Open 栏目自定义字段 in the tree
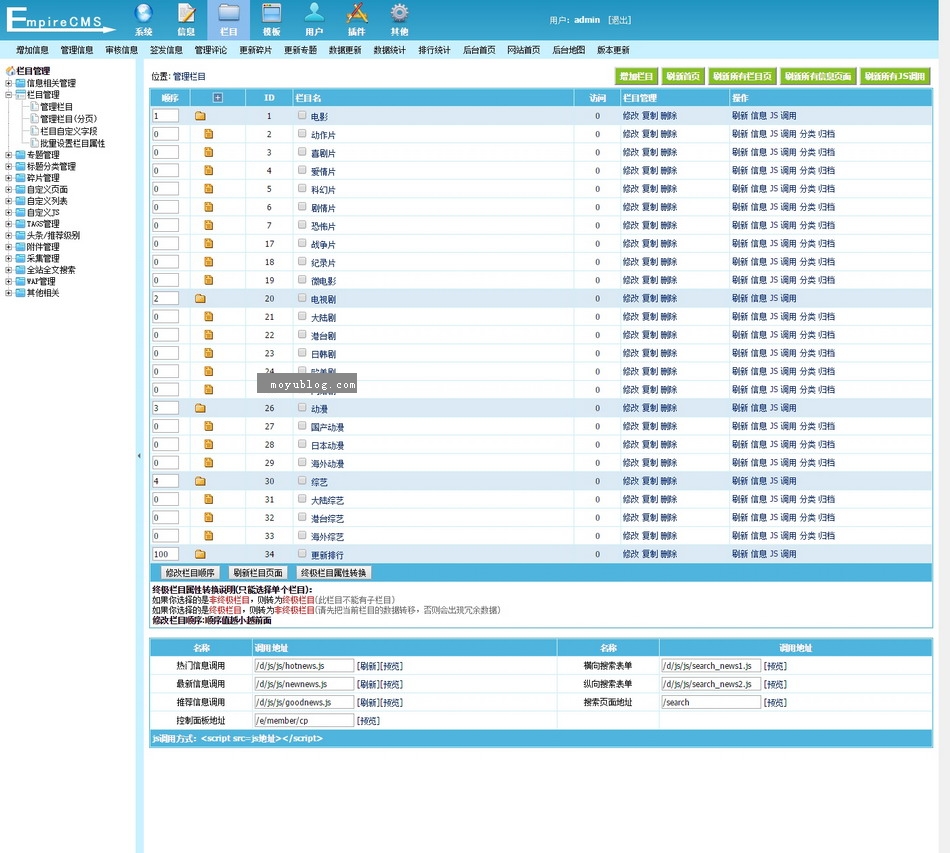950x853 pixels. [x=68, y=131]
